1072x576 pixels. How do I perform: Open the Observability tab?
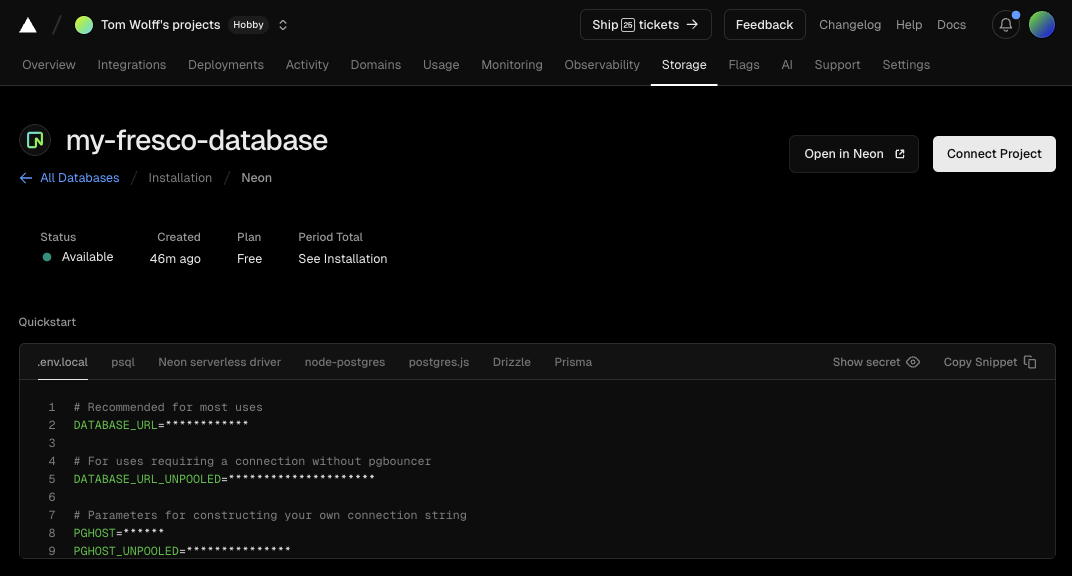tap(602, 65)
